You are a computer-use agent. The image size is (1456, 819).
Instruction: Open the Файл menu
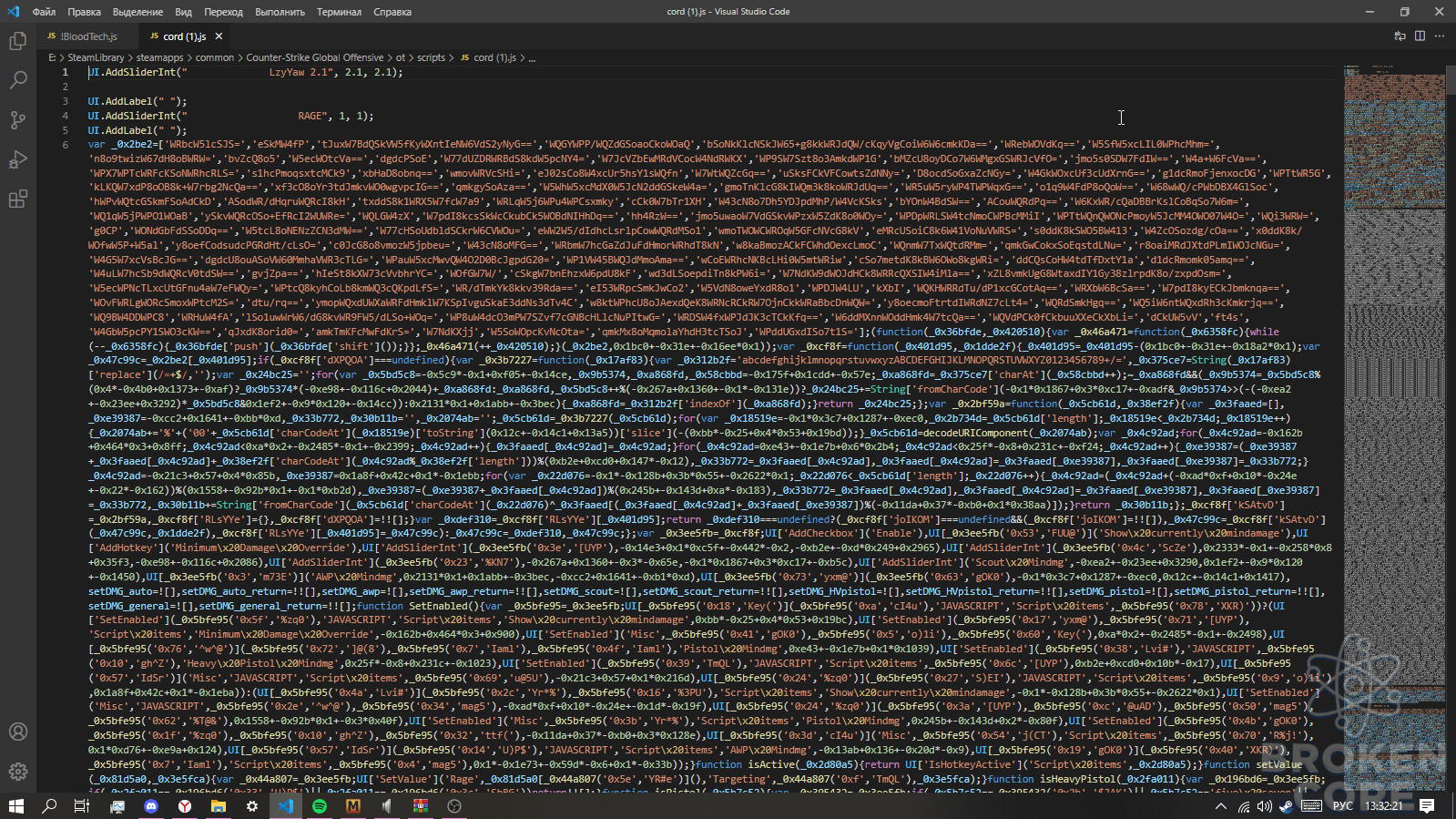click(x=44, y=12)
